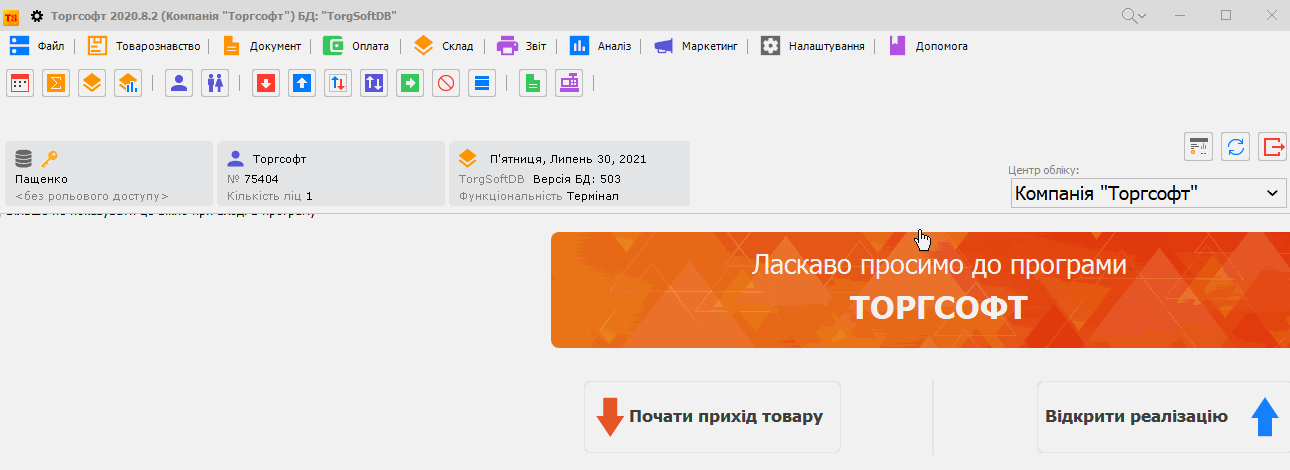1290x470 pixels.
Task: Click the red exit door icon
Action: (x=1273, y=146)
